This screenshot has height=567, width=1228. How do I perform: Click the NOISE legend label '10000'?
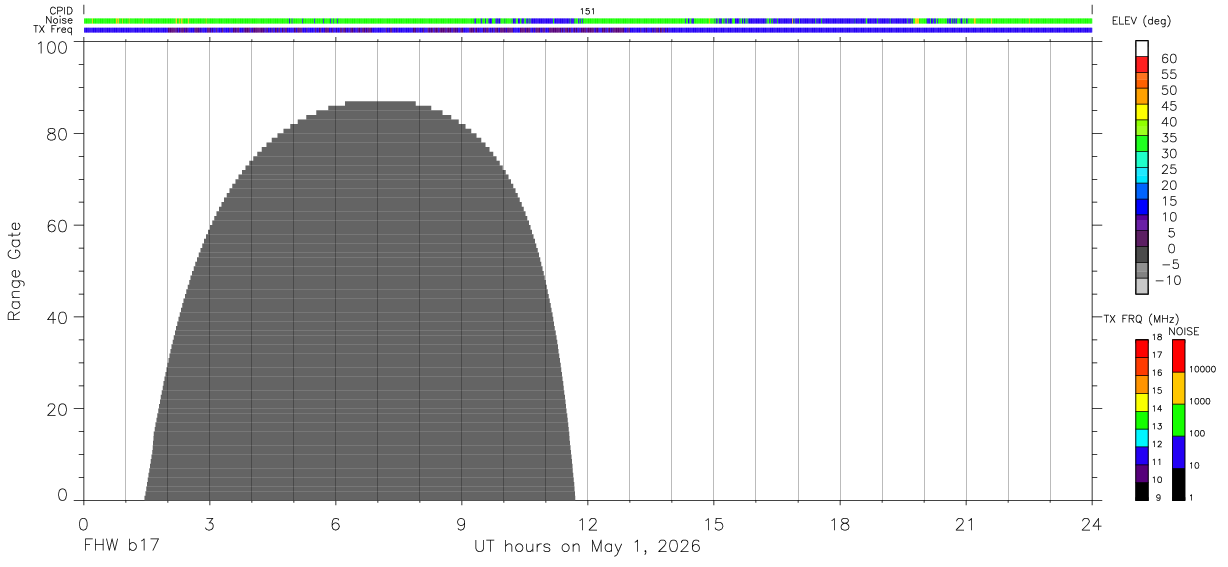[1203, 369]
